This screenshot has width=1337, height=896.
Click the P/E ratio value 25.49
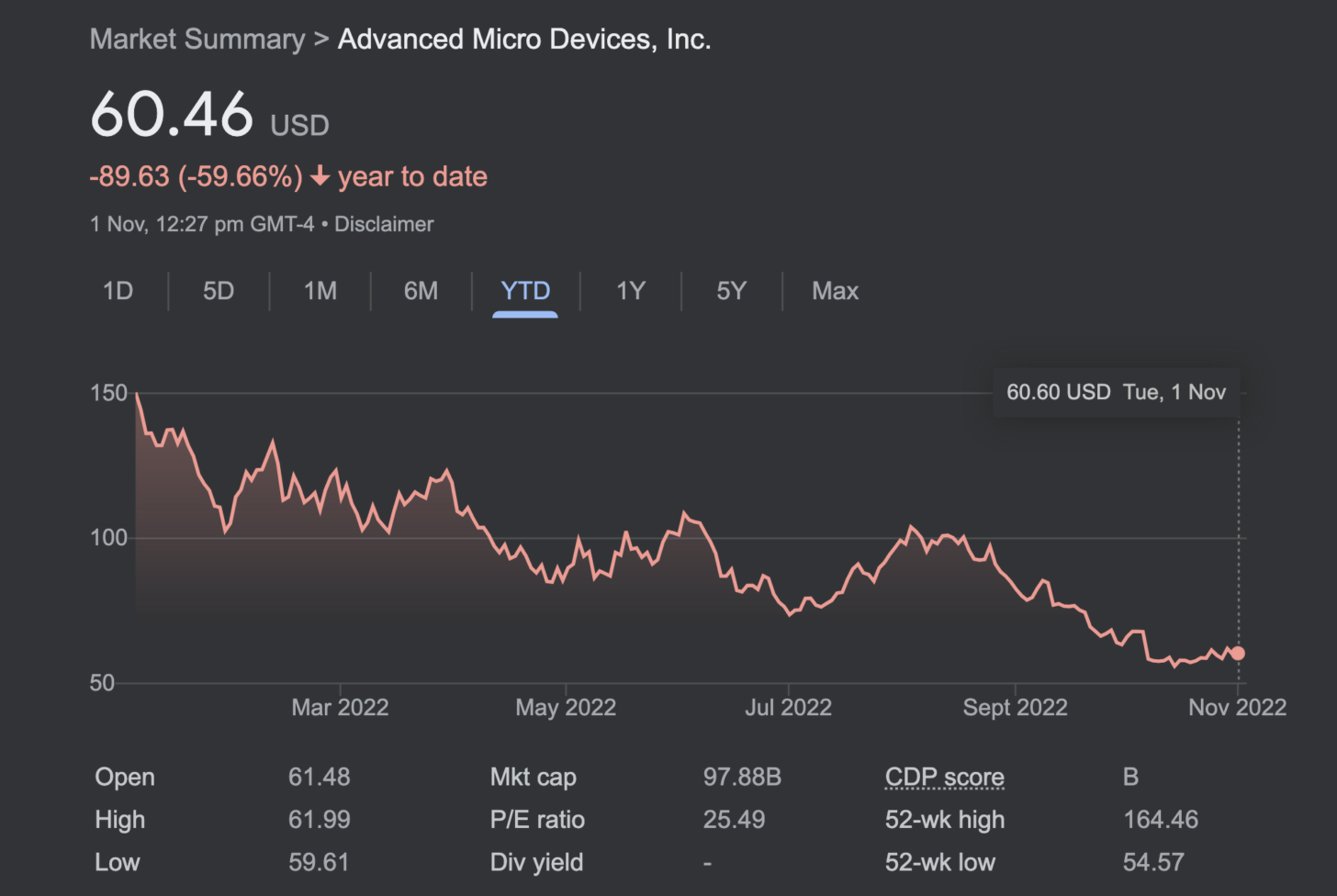[x=734, y=820]
